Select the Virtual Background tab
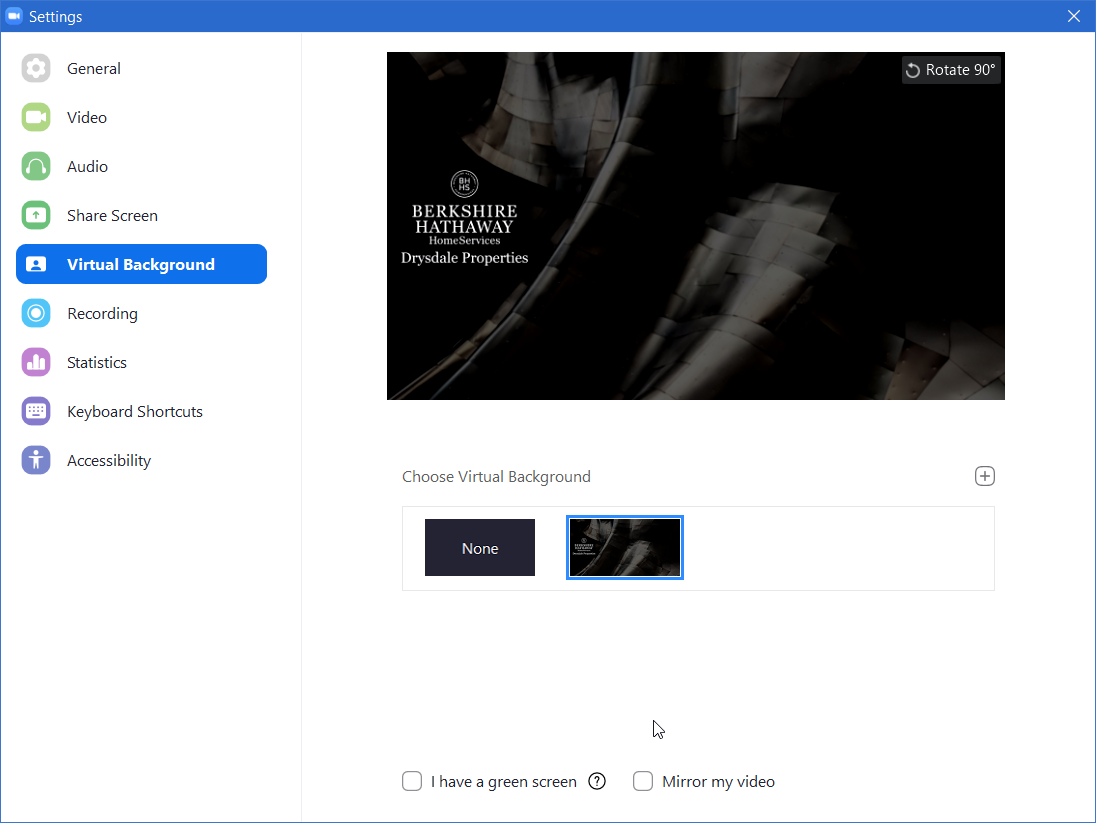 (141, 264)
